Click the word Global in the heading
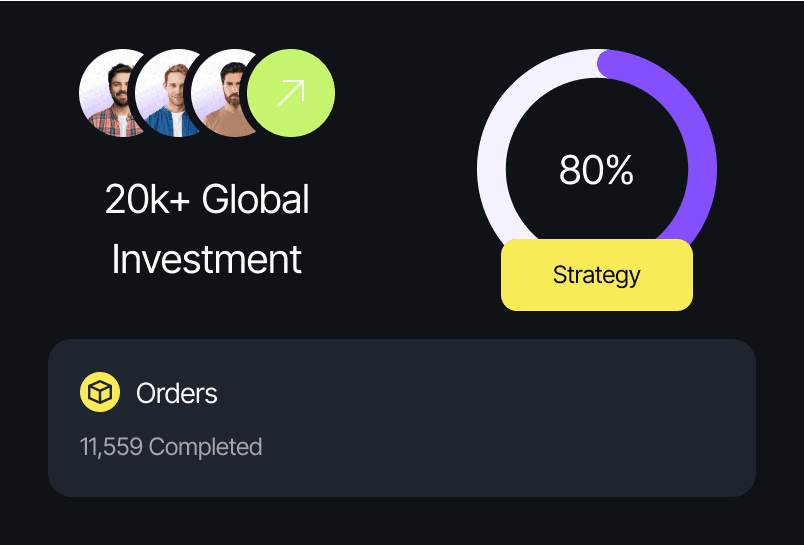Screen dimensions: 804x545 [256, 200]
